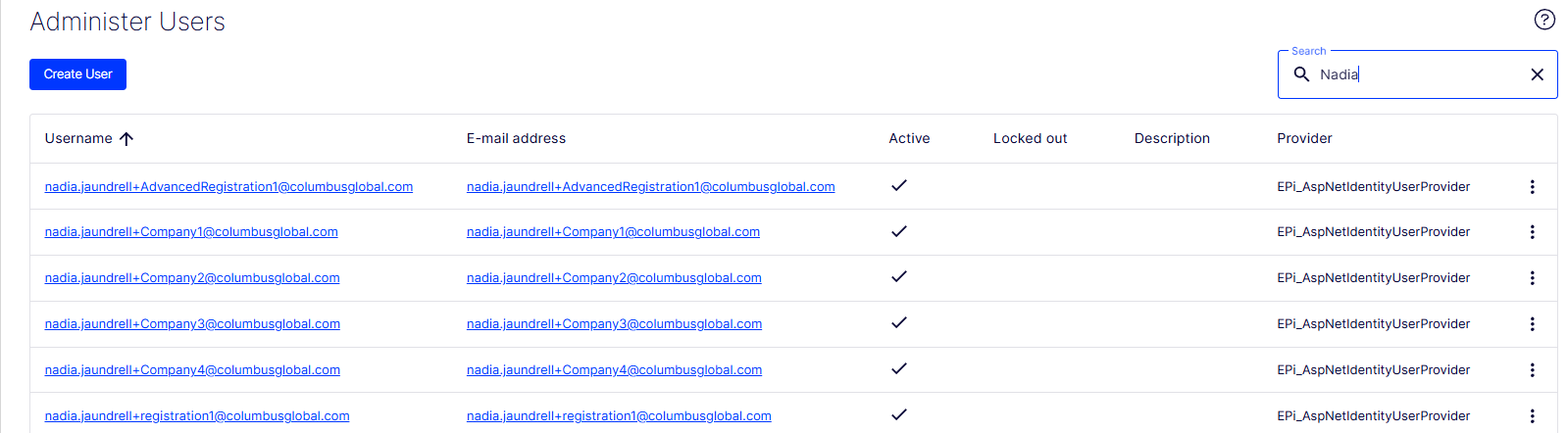Toggle Username sort order arrow
Screen dimensions: 1568x433
click(x=126, y=139)
